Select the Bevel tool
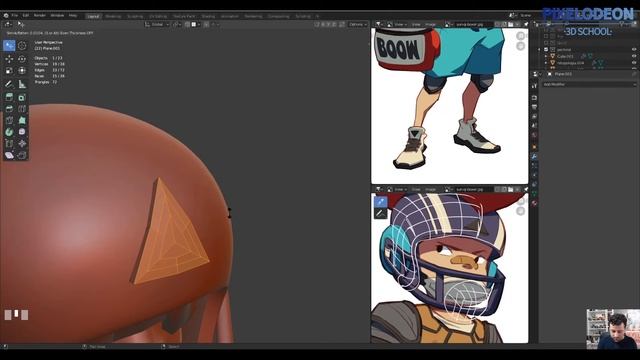Viewport: 640px width, 360px height. (9, 109)
